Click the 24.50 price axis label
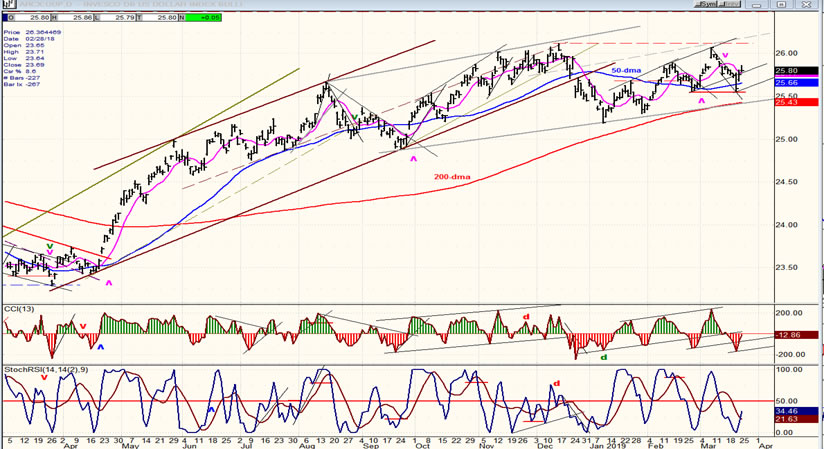The height and width of the screenshot is (449, 824). [x=786, y=182]
